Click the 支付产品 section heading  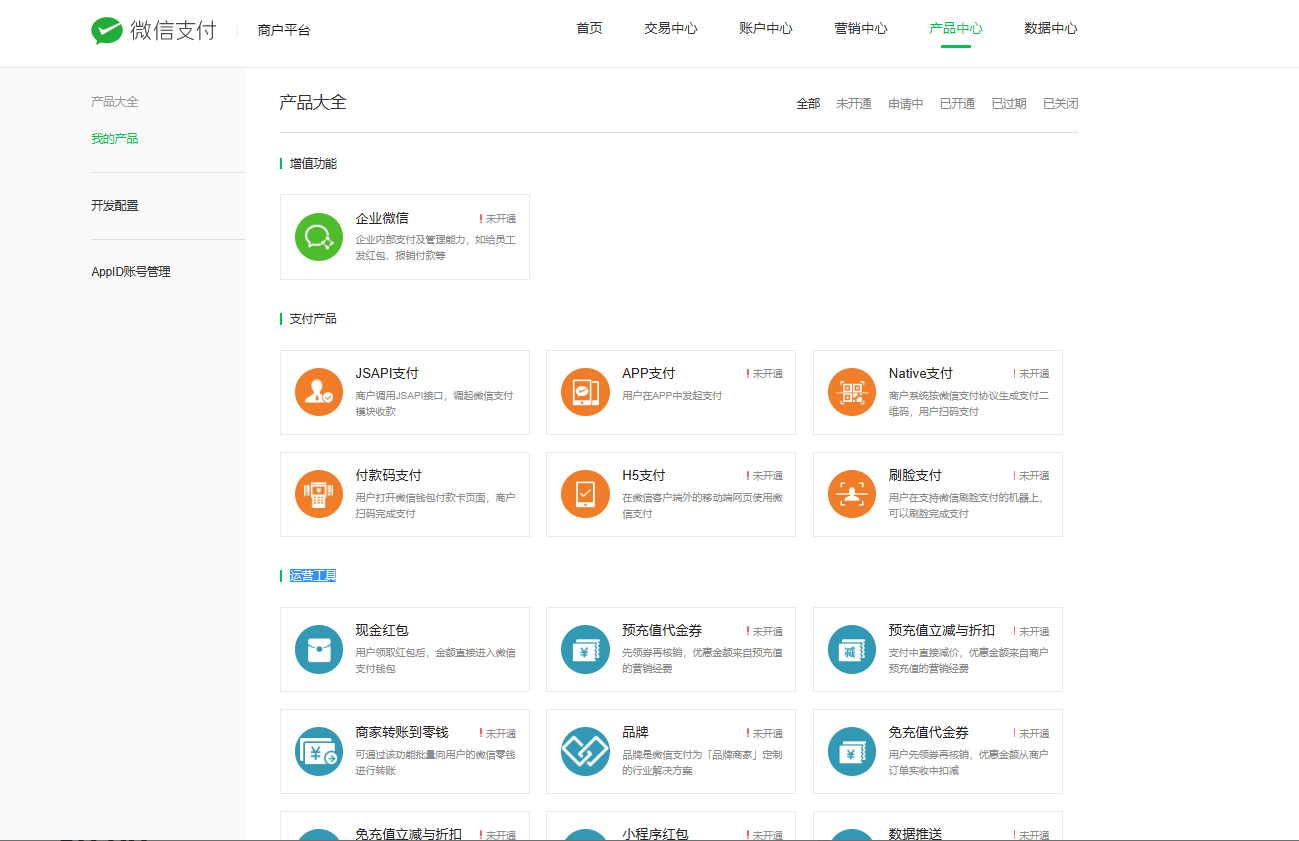click(313, 318)
